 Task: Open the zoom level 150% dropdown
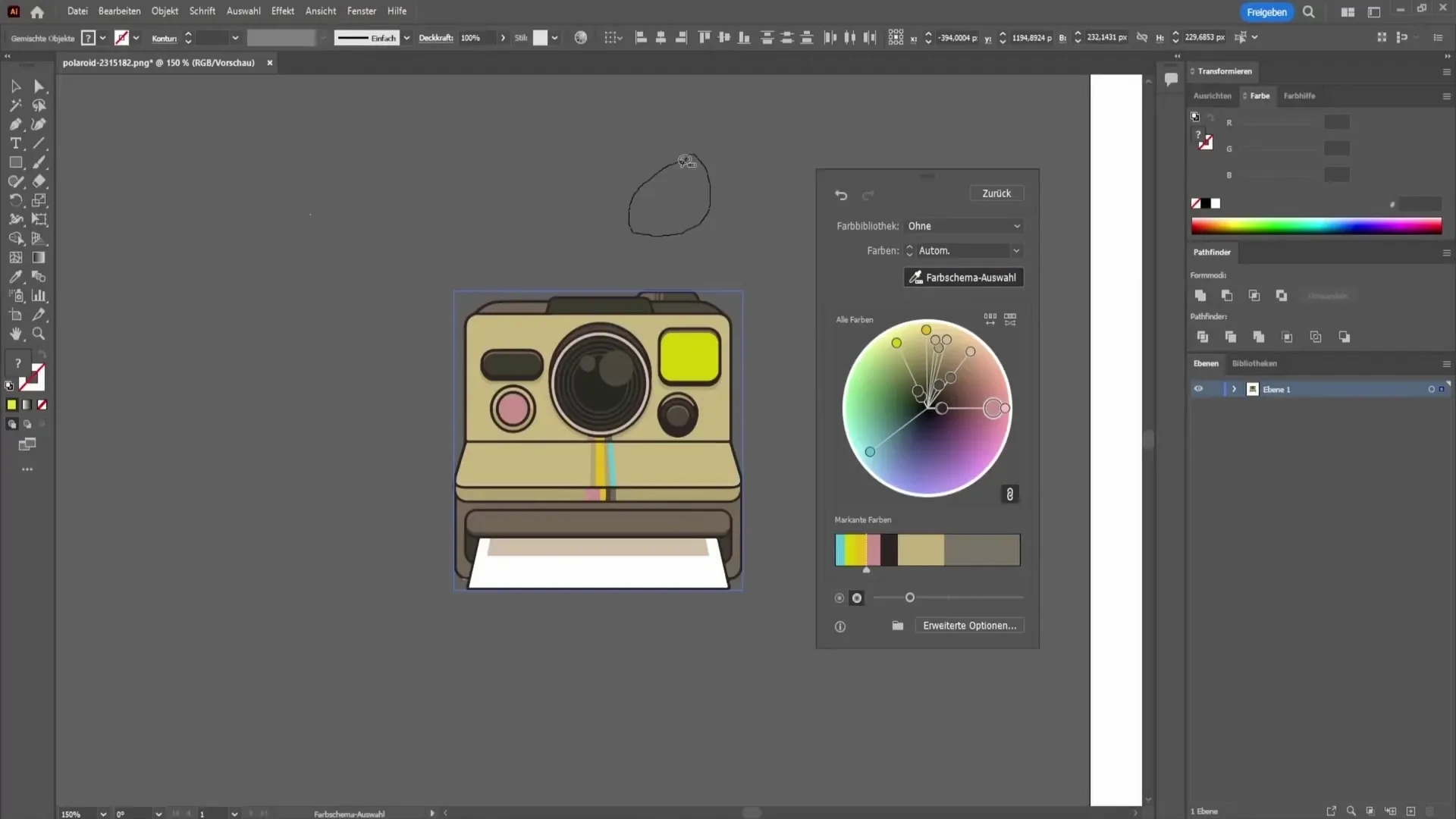(103, 814)
